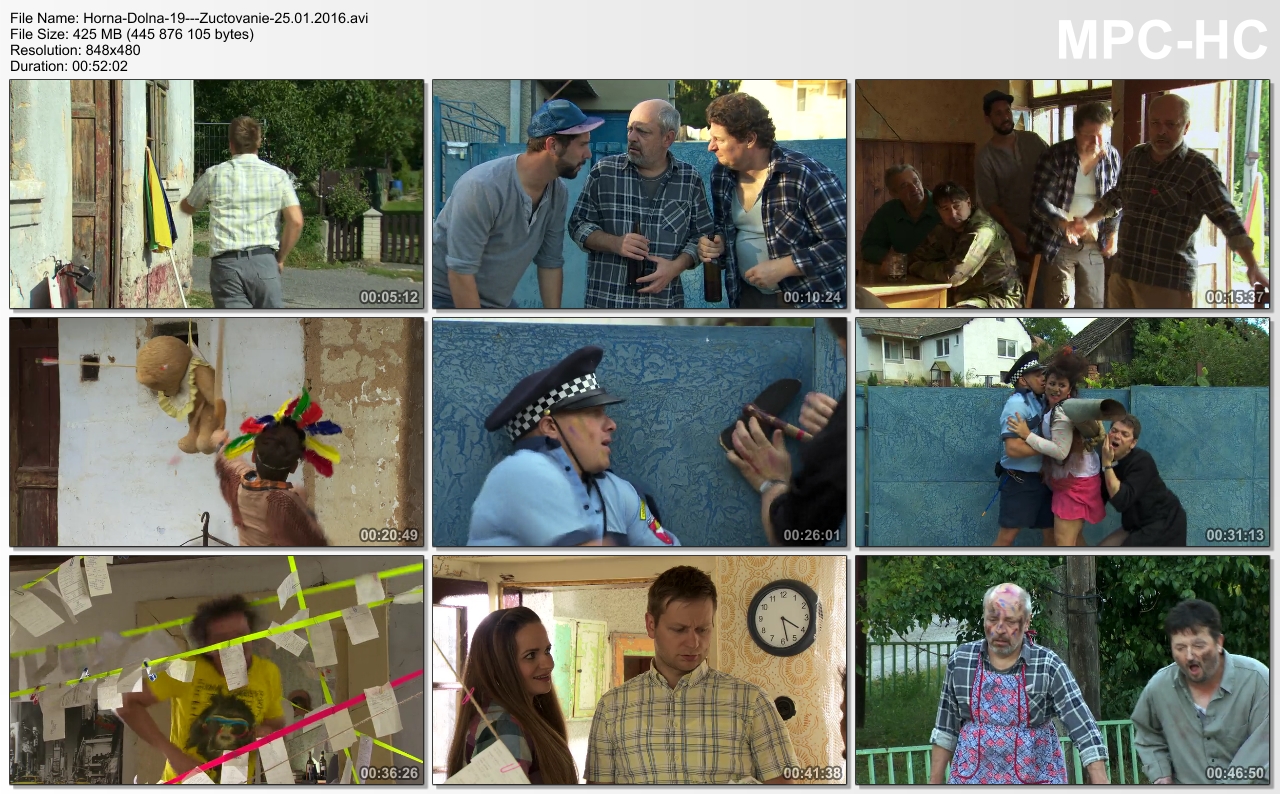The height and width of the screenshot is (794, 1280).
Task: Click the 00:20:49 timestamp label
Action: (389, 535)
